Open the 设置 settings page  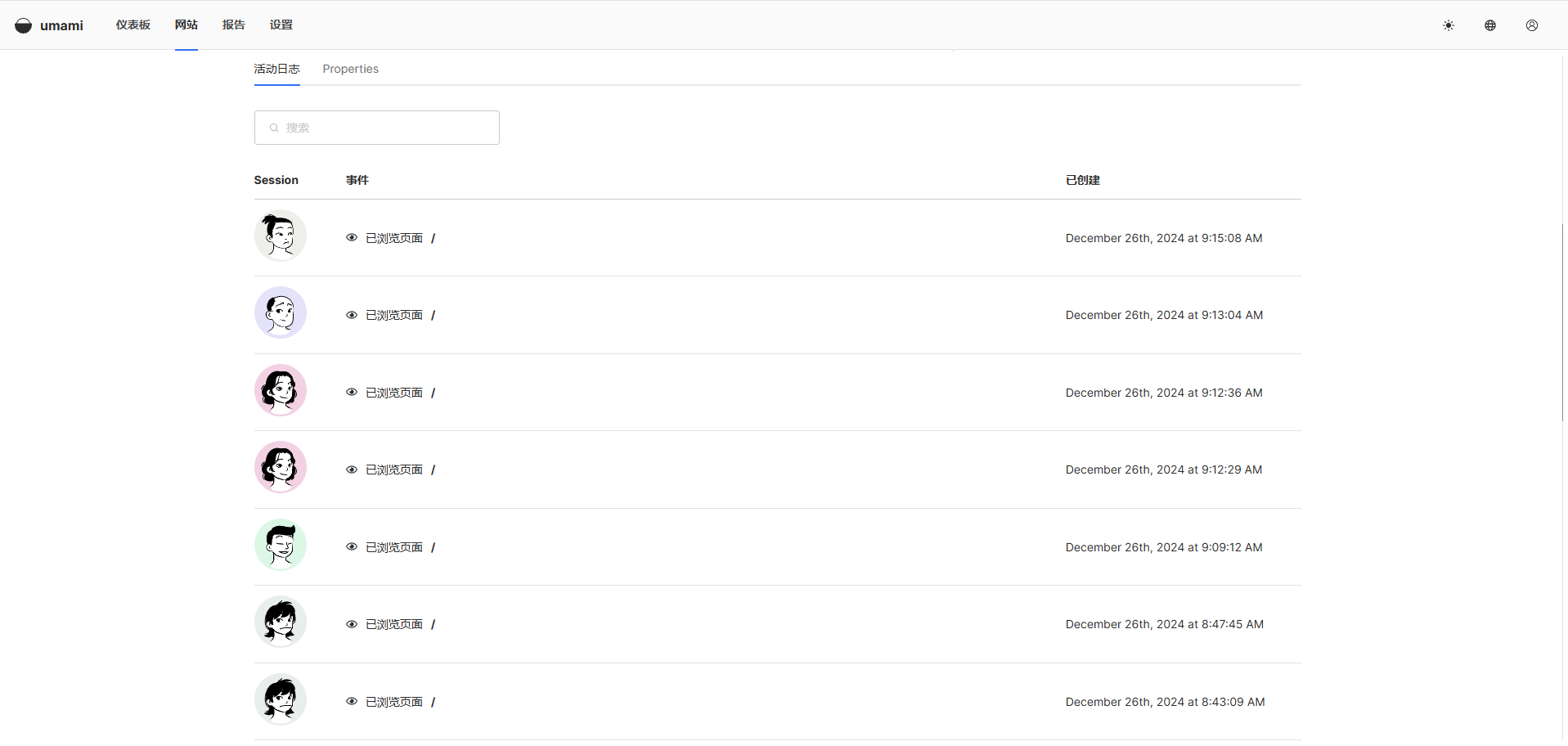[x=281, y=25]
